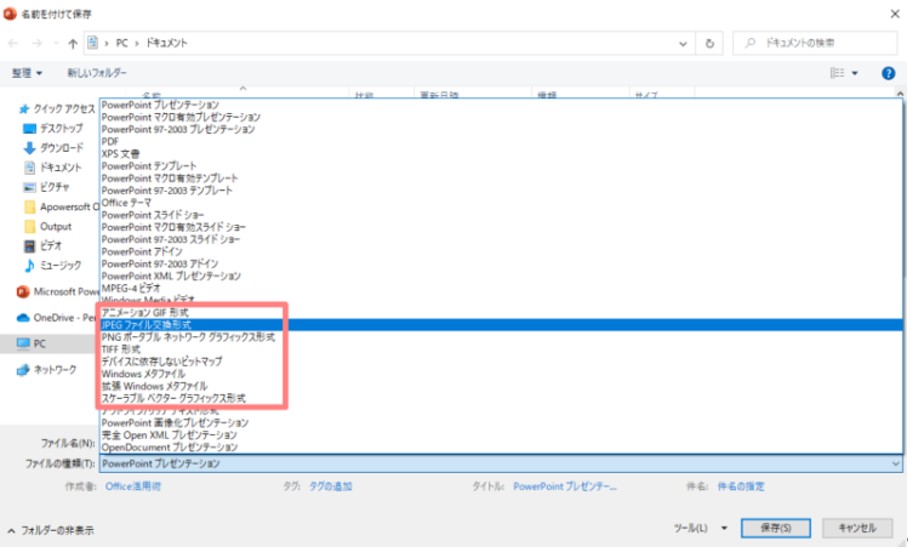Image resolution: width=908 pixels, height=549 pixels.
Task: Open ダウンロード folder in sidebar
Action: [60, 148]
